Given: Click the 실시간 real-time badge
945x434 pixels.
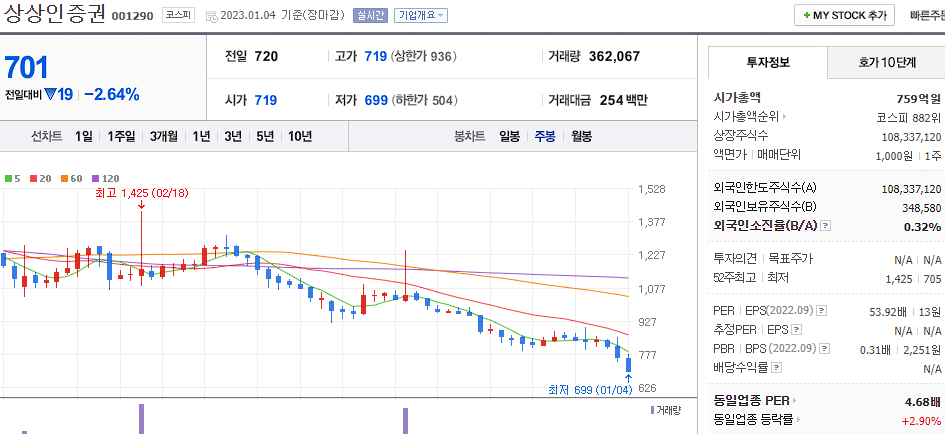Looking at the screenshot, I should [369, 16].
